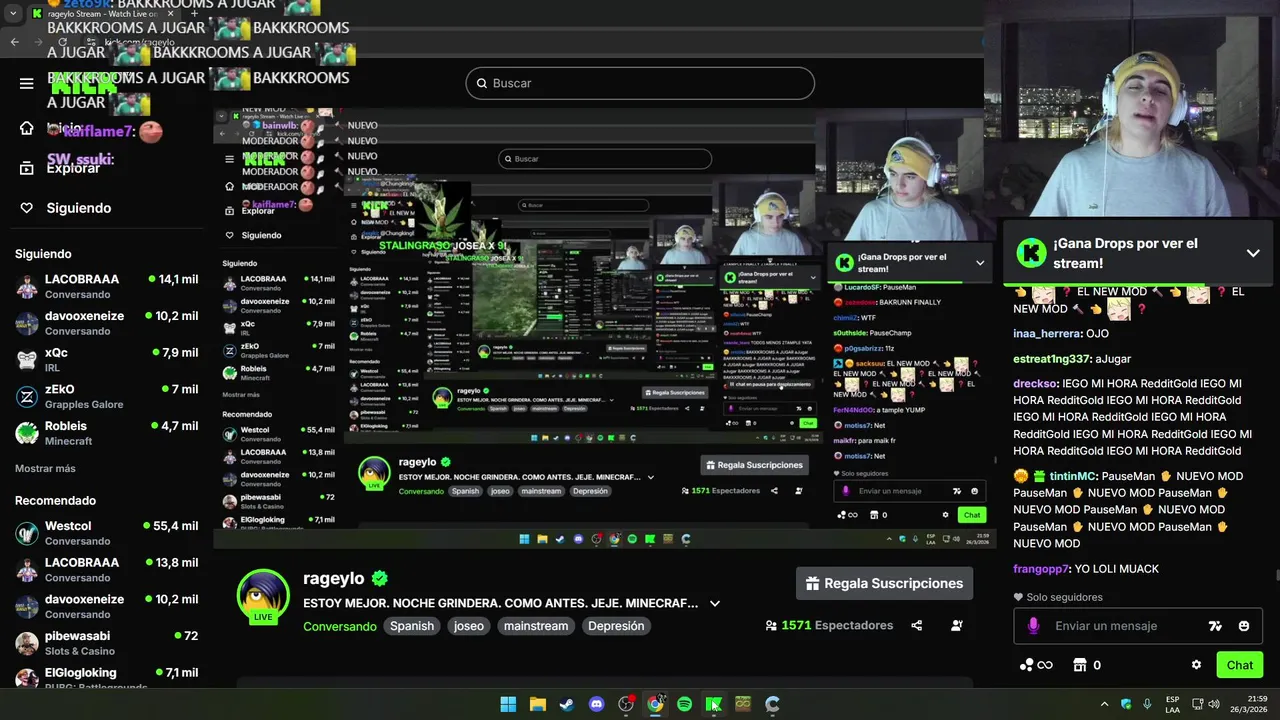Open Windows Start menu on taskbar

[508, 704]
